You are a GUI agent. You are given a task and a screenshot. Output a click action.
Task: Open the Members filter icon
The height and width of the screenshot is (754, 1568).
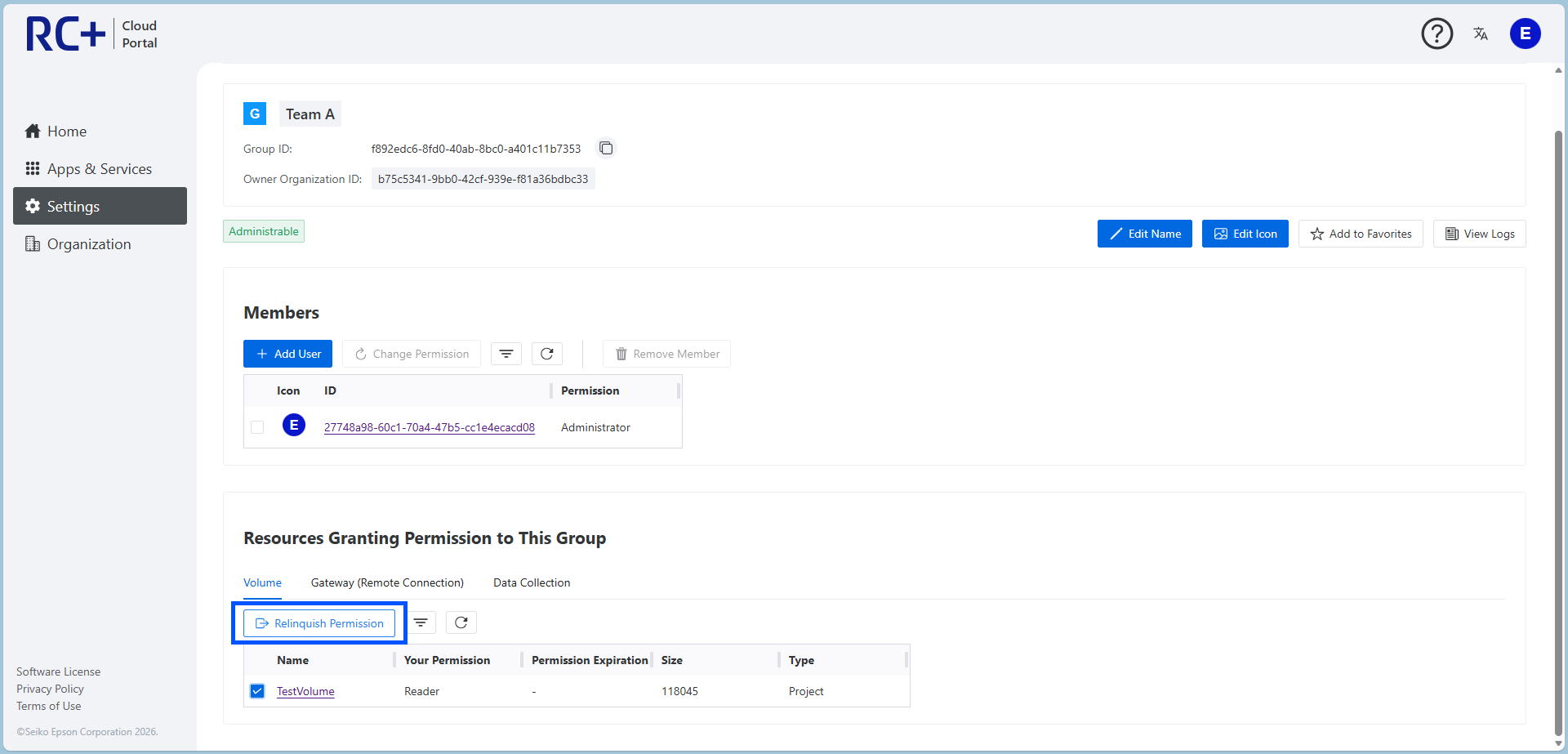[506, 354]
